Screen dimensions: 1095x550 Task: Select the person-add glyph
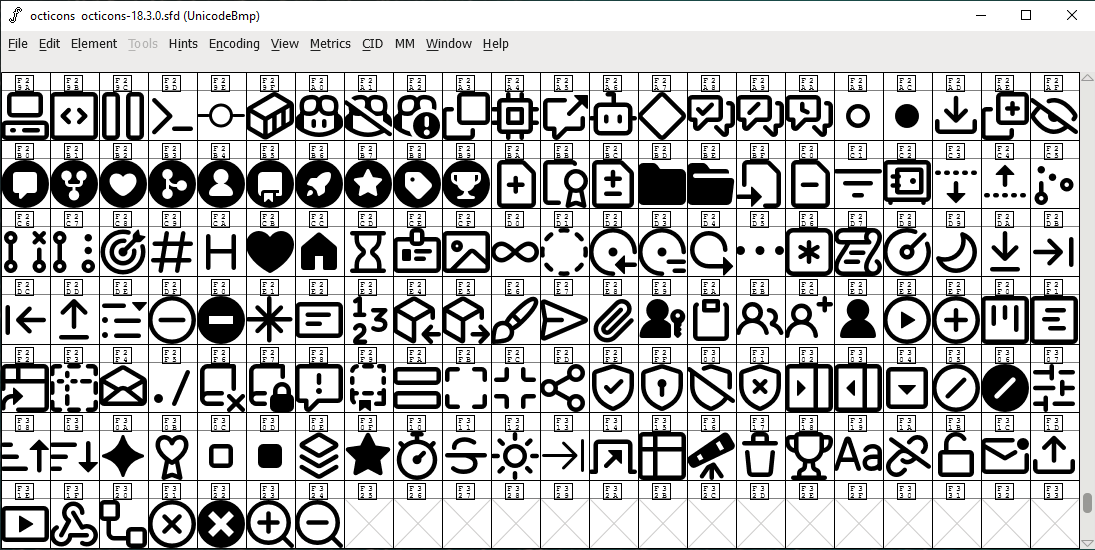click(809, 320)
